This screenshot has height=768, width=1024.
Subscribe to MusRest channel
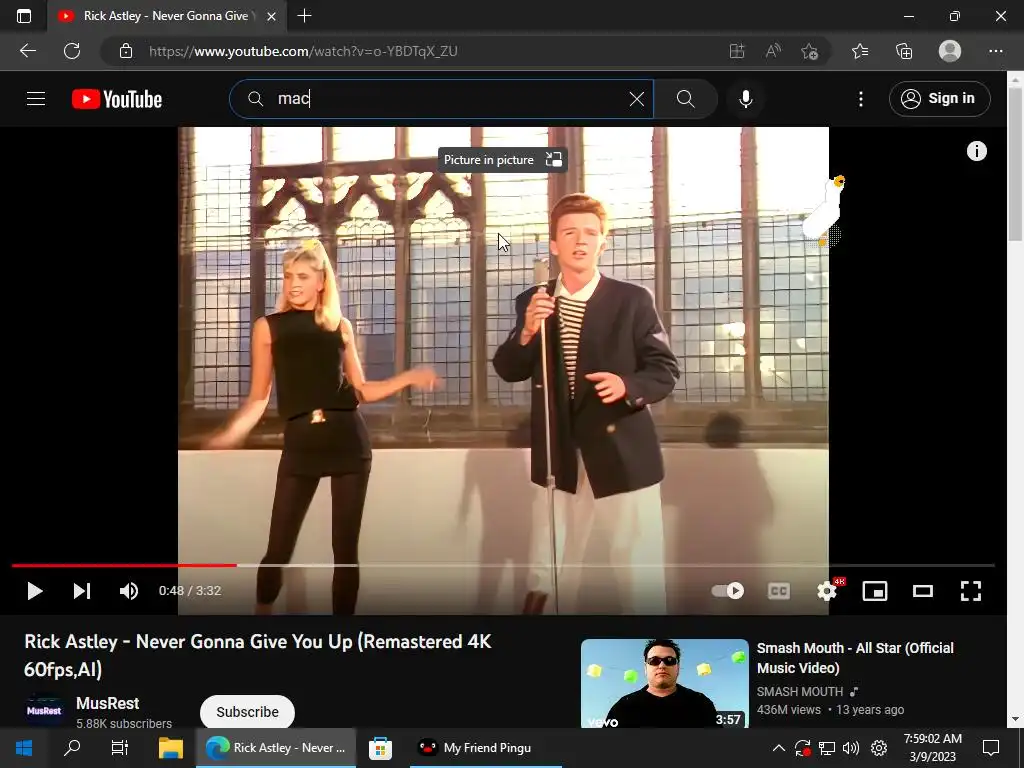pos(248,712)
